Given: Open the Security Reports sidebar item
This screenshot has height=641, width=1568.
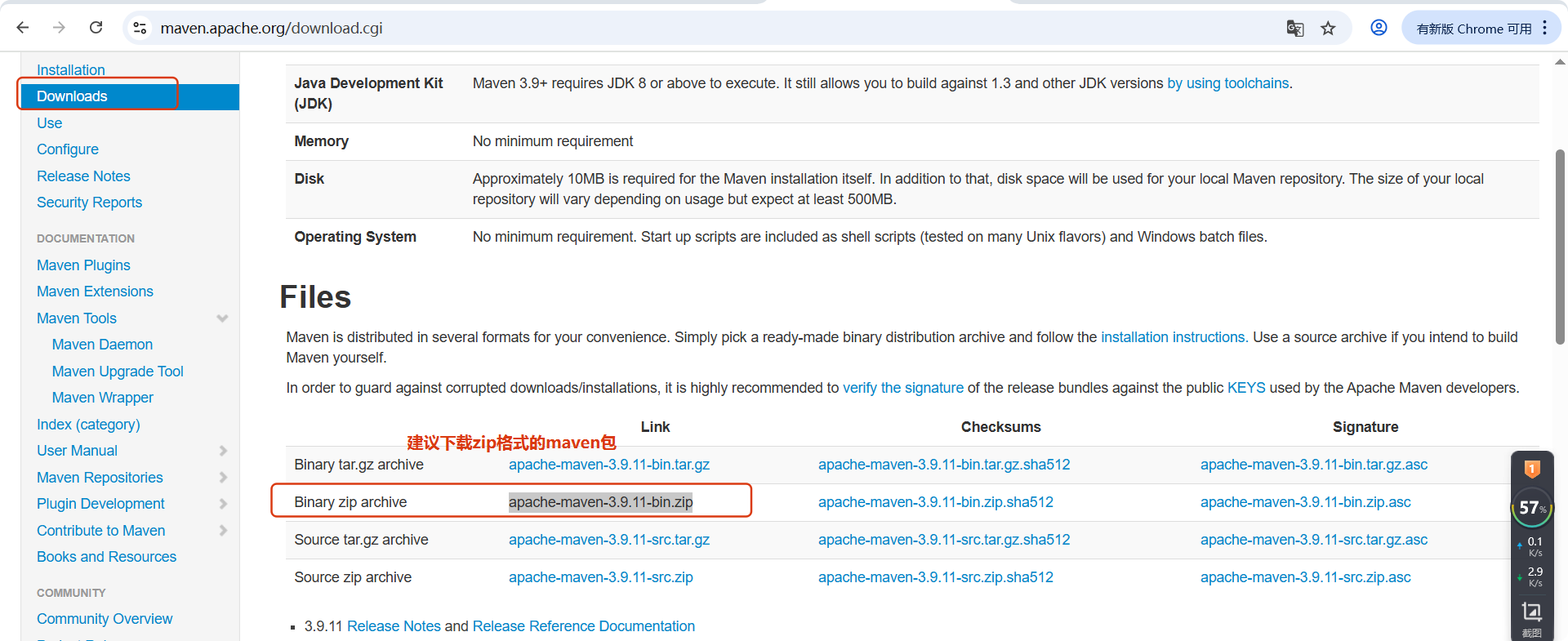Looking at the screenshot, I should coord(89,203).
